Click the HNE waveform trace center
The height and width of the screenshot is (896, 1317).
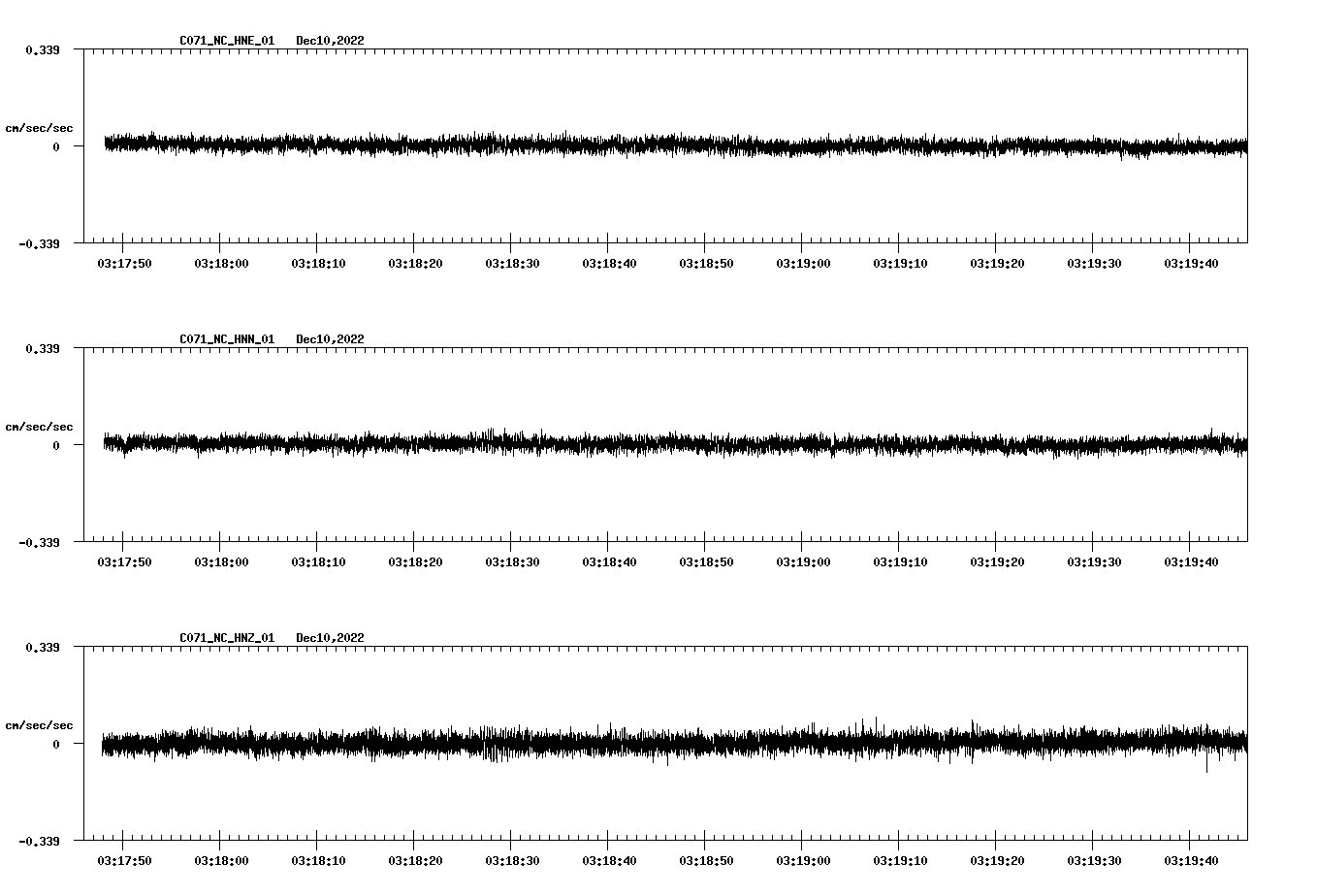[x=669, y=145]
